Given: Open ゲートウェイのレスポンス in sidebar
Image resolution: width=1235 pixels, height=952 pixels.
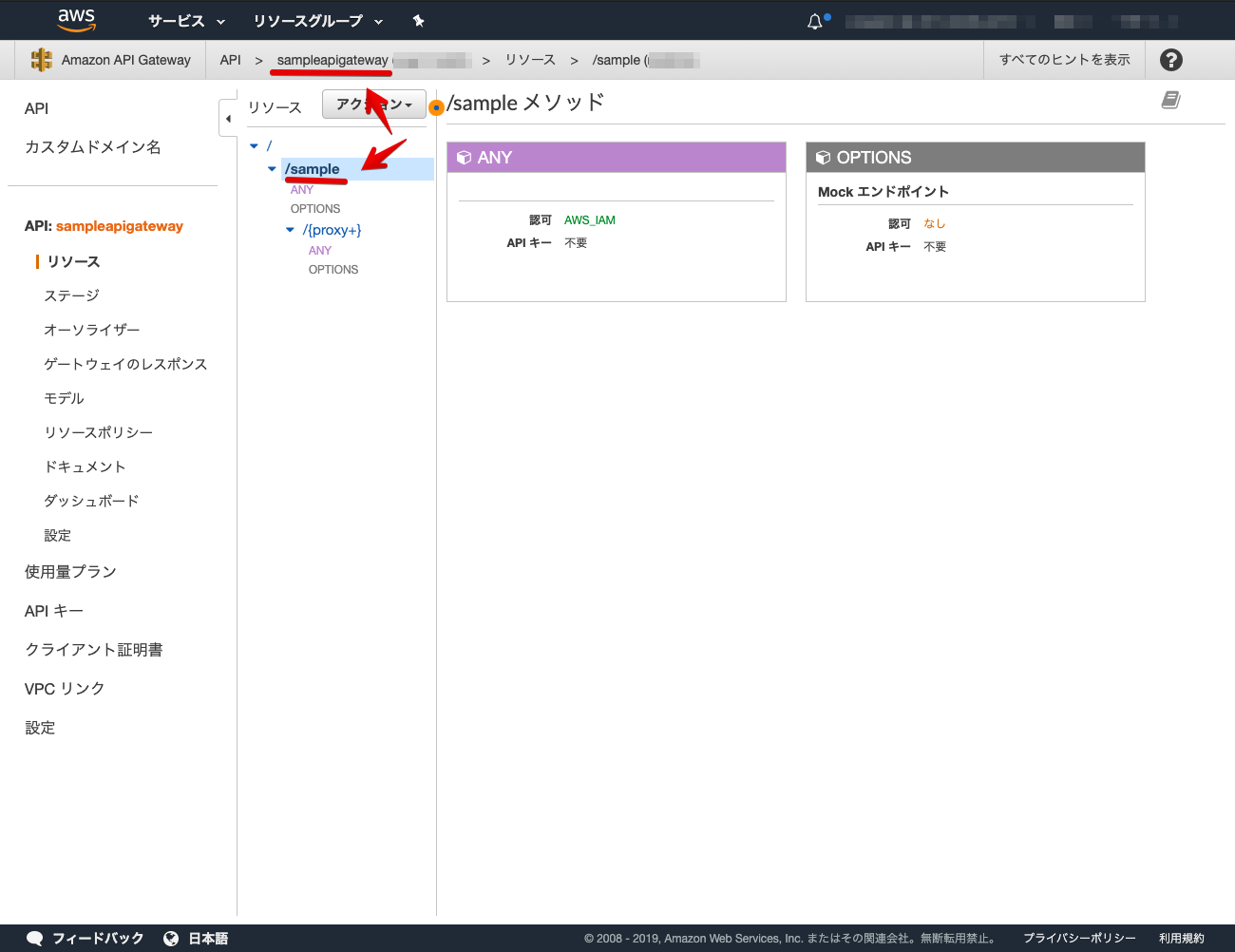Looking at the screenshot, I should point(125,364).
